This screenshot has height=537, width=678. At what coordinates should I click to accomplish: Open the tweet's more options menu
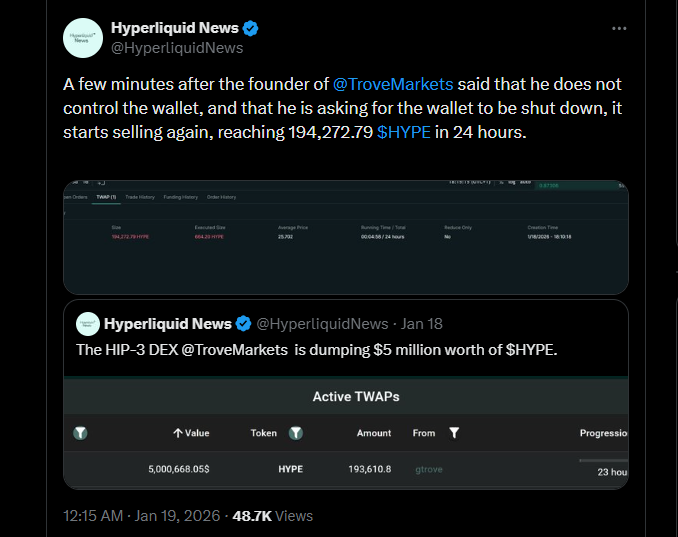619,29
